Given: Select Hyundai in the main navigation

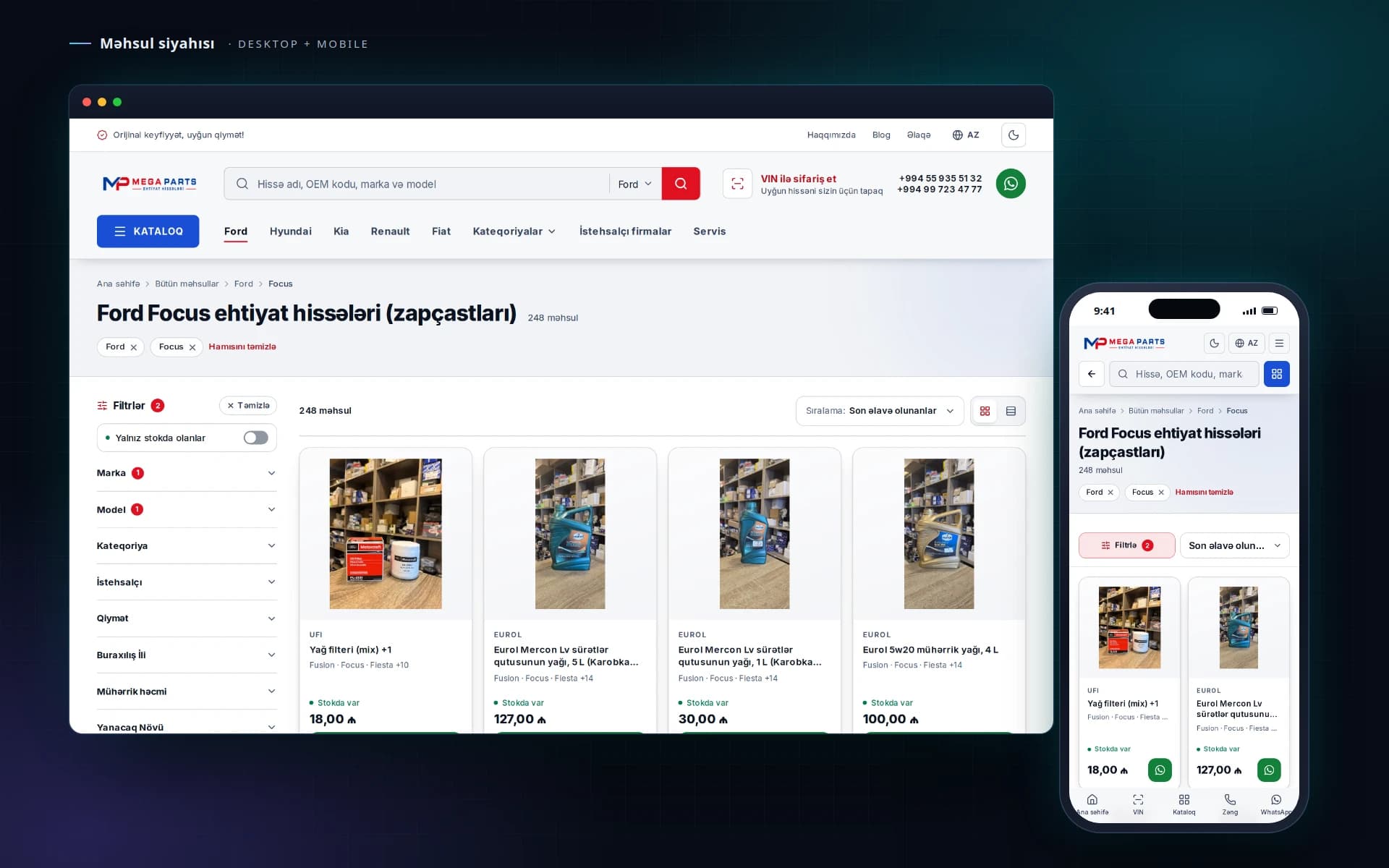Looking at the screenshot, I should (290, 231).
